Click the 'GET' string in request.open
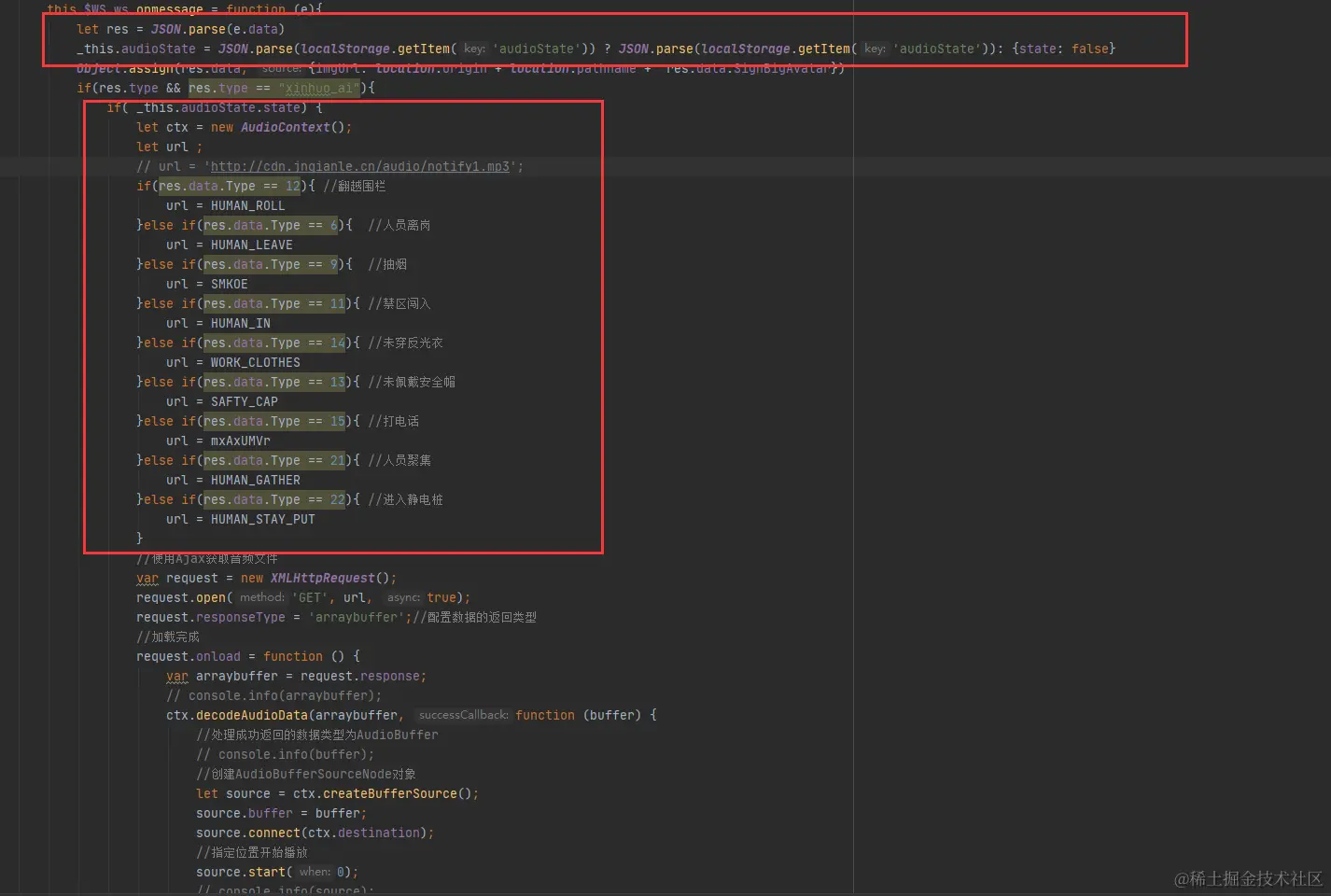1331x896 pixels. point(310,597)
